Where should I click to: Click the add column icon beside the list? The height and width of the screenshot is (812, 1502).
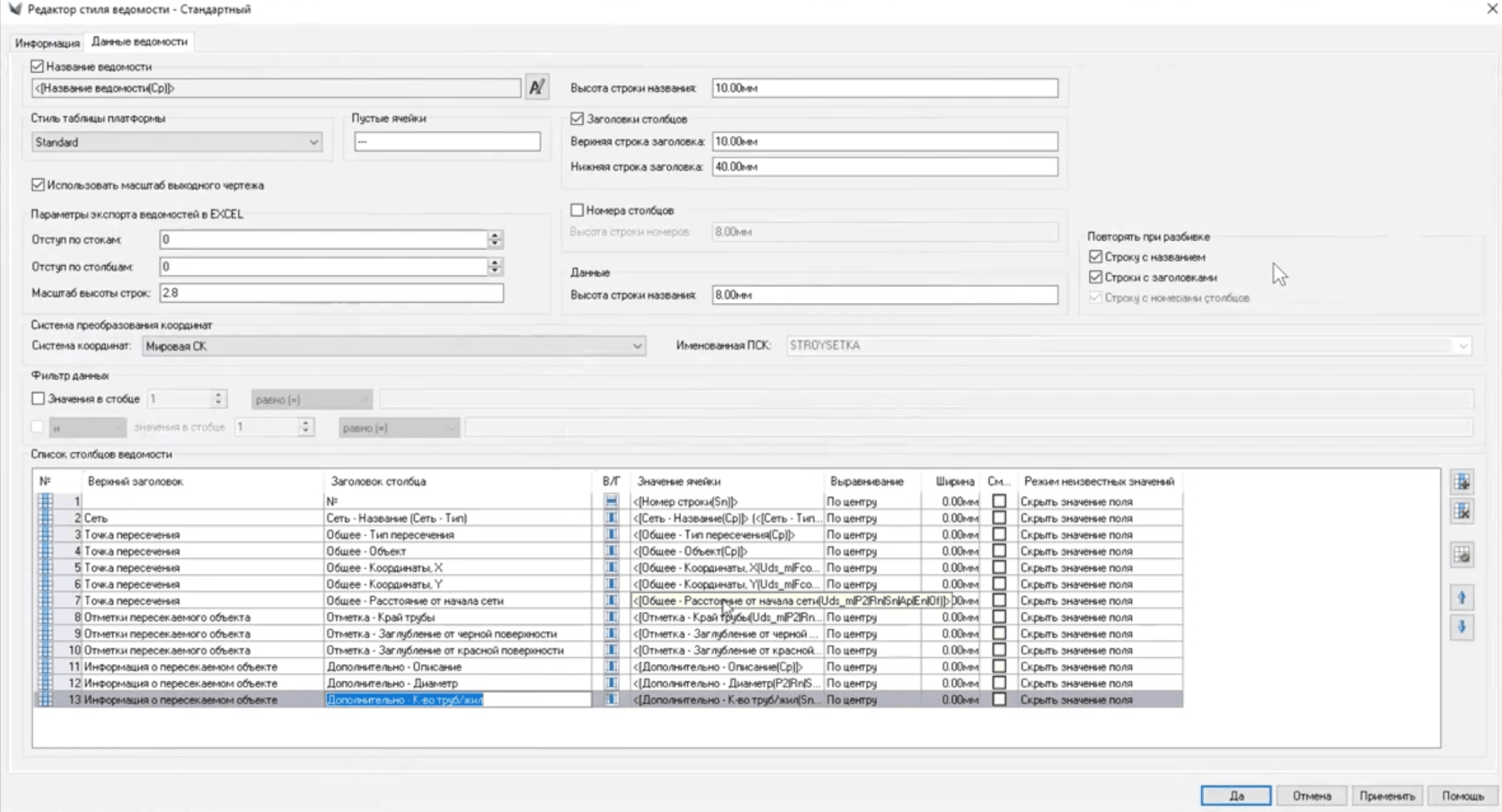pyautogui.click(x=1462, y=482)
